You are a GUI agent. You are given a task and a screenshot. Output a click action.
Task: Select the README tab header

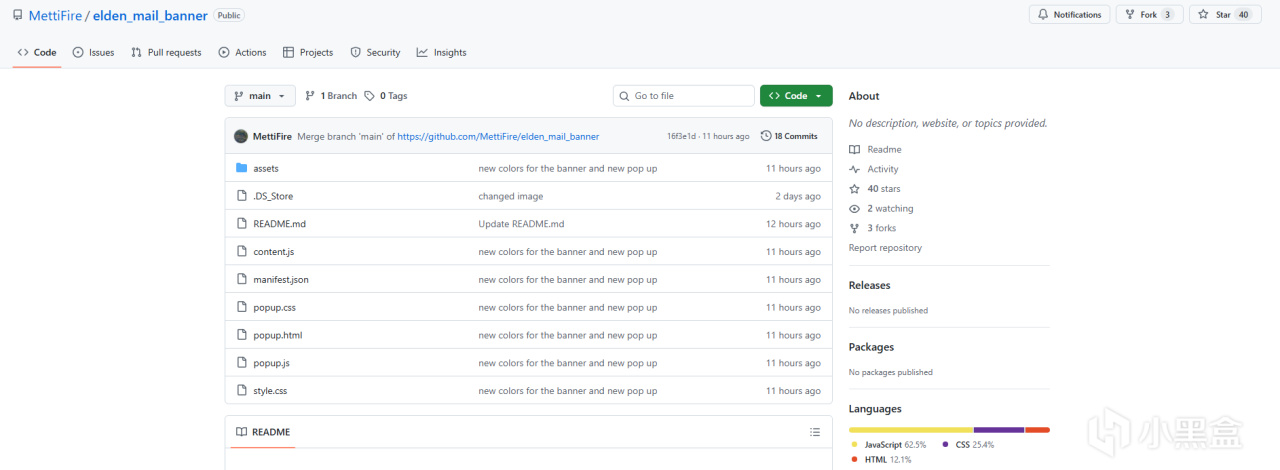click(x=263, y=432)
